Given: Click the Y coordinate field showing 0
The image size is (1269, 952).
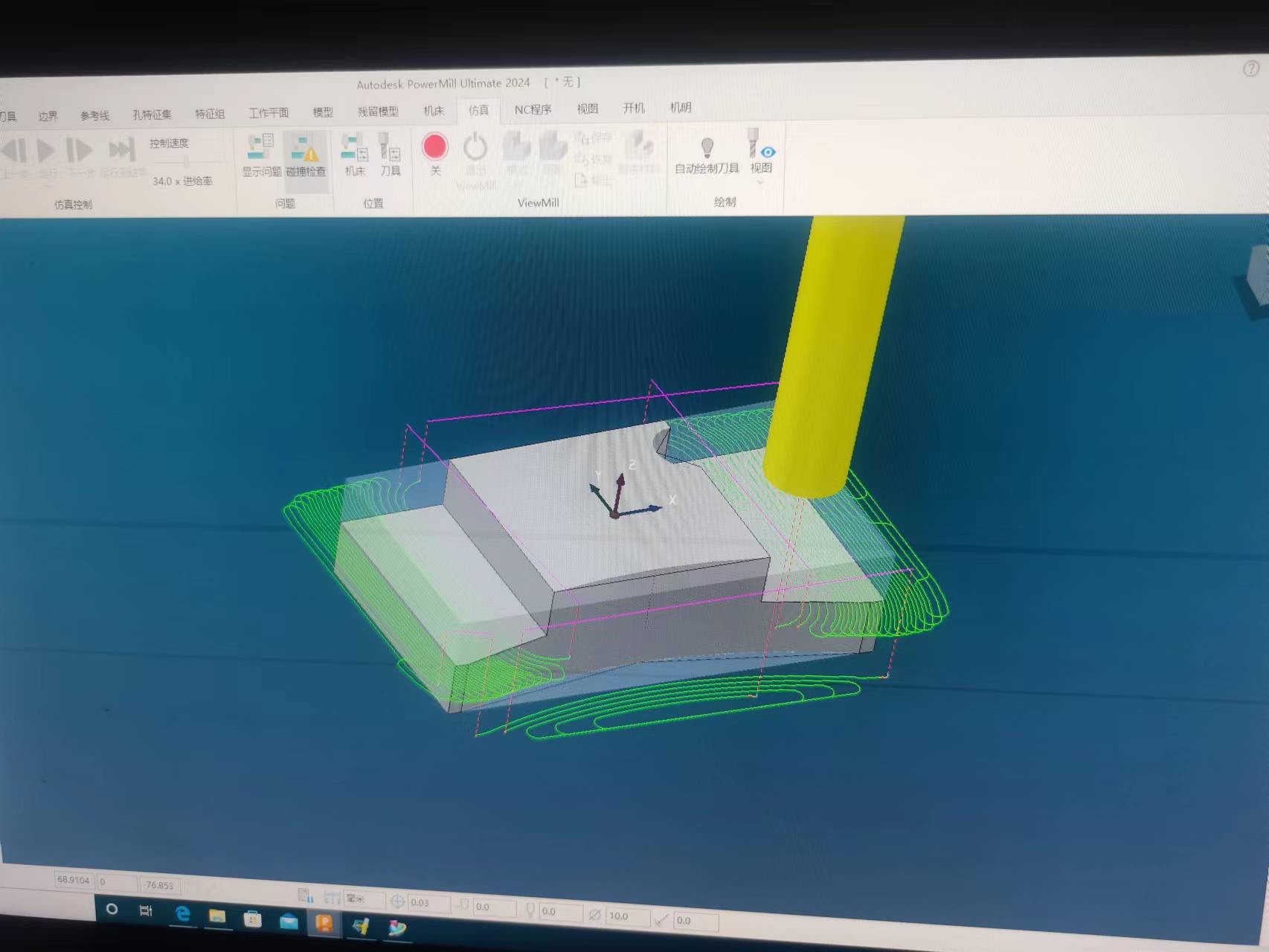Looking at the screenshot, I should tap(118, 882).
